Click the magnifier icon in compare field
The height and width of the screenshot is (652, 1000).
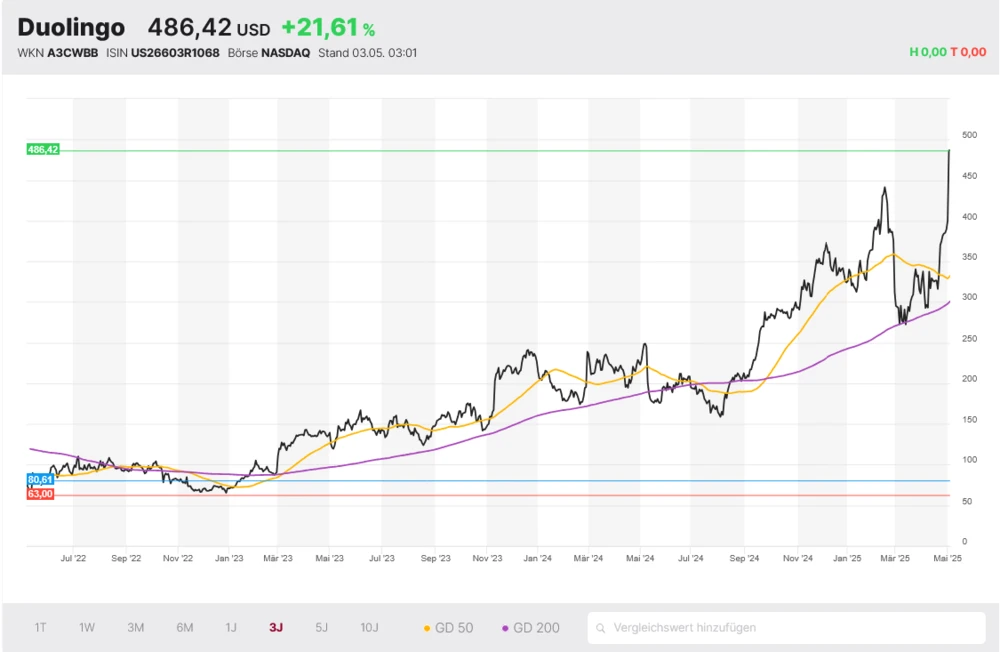point(601,628)
